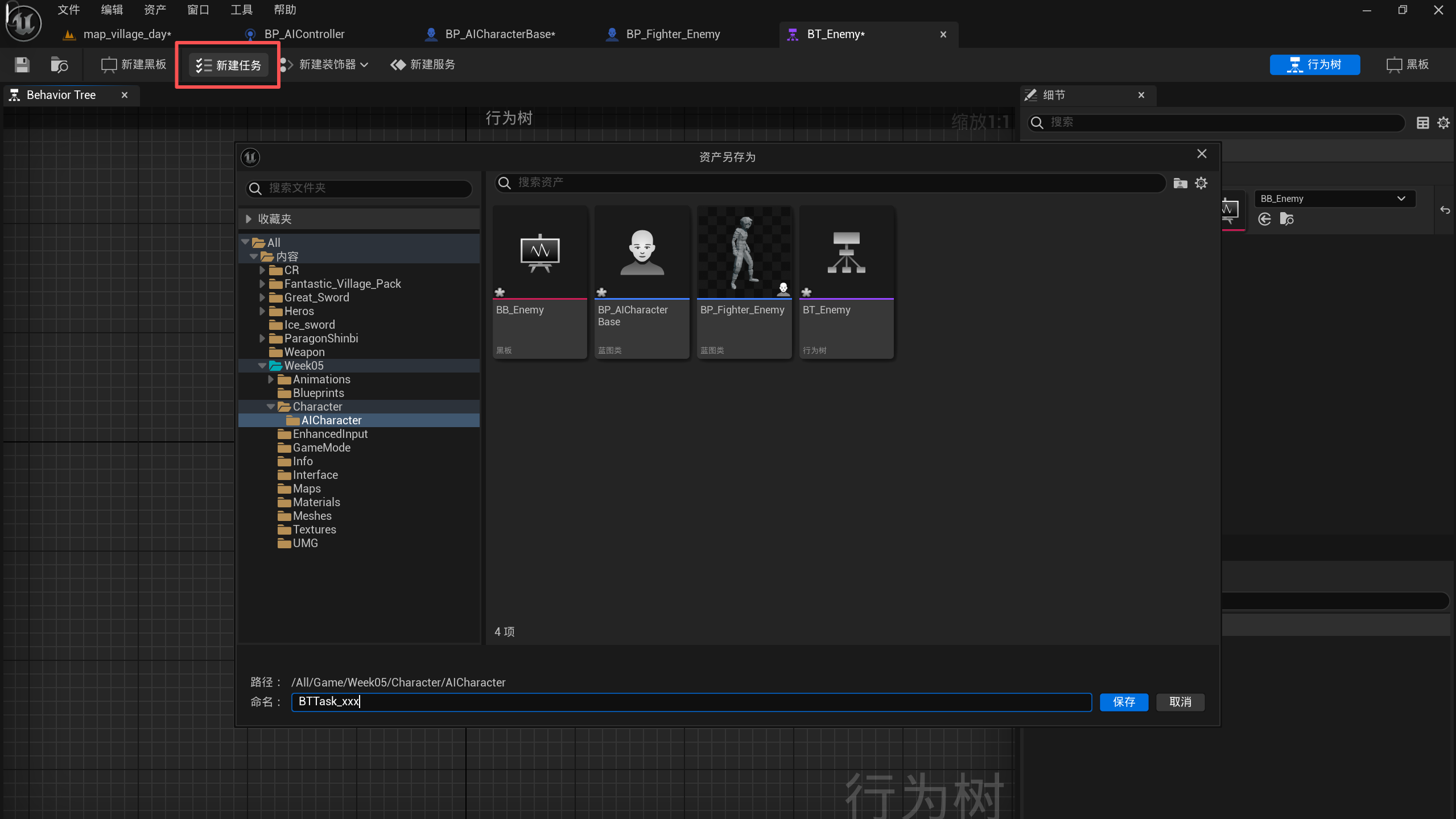Click the Save button in dialog
Image resolution: width=1456 pixels, height=819 pixels.
tap(1123, 702)
